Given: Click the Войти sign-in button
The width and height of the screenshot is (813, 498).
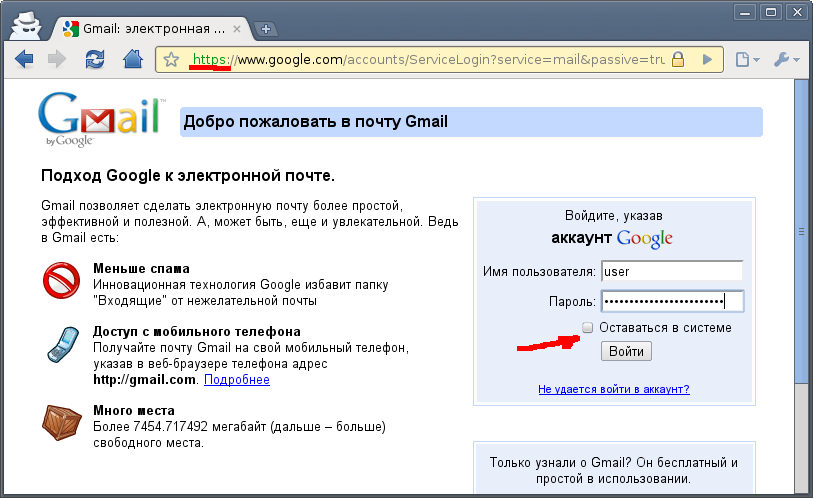Looking at the screenshot, I should 626,351.
